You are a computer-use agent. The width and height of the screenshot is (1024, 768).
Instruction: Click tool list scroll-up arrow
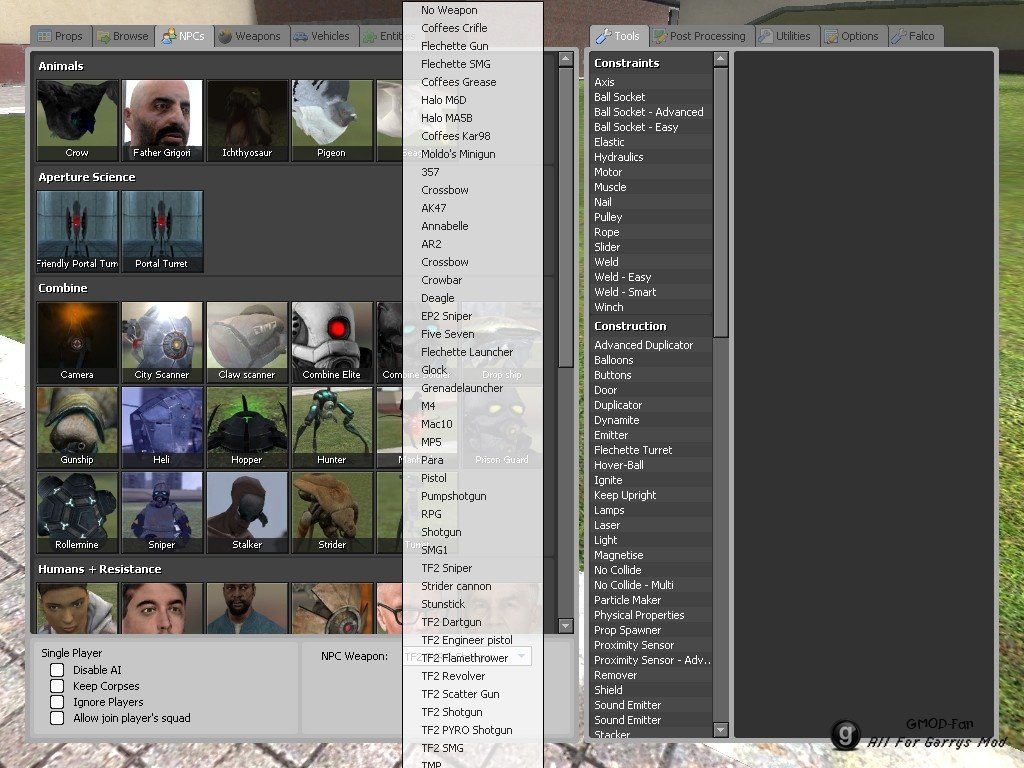[720, 59]
